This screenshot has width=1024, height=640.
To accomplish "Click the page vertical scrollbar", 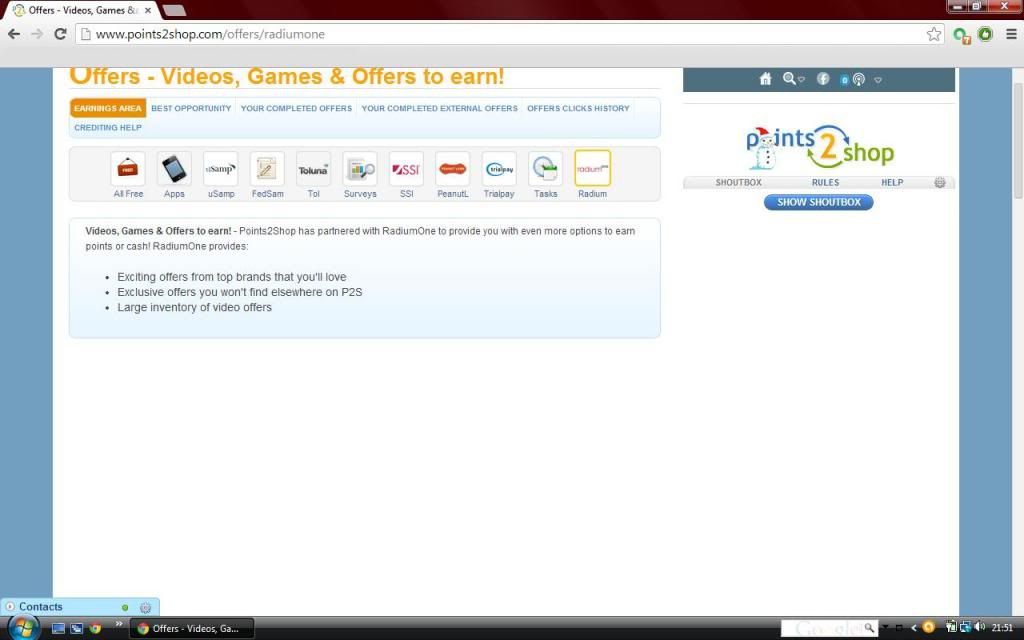I will pos(1018,140).
